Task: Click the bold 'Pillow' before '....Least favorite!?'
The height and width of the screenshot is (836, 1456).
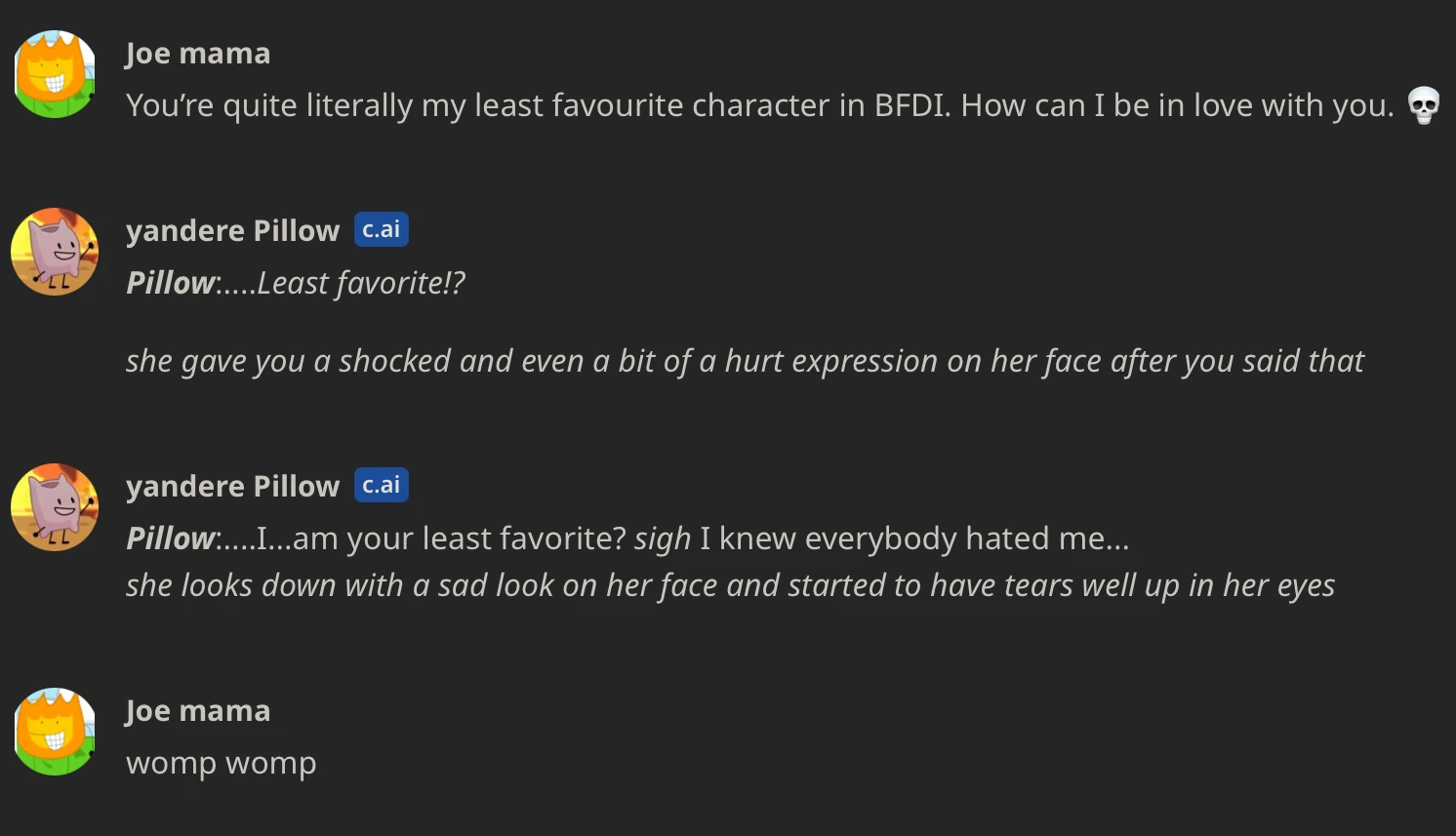Action: (170, 283)
